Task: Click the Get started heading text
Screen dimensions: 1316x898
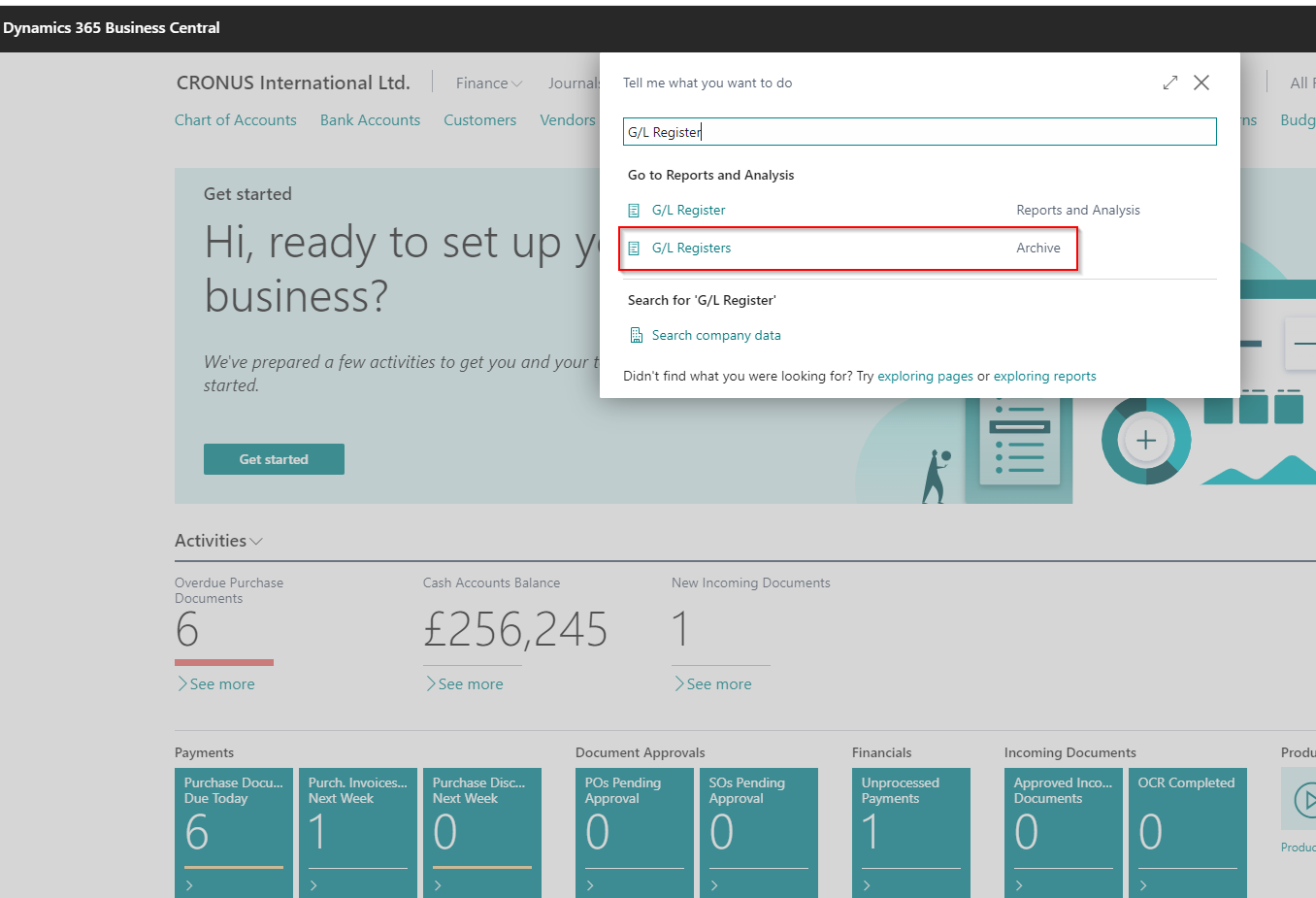Action: pos(247,194)
